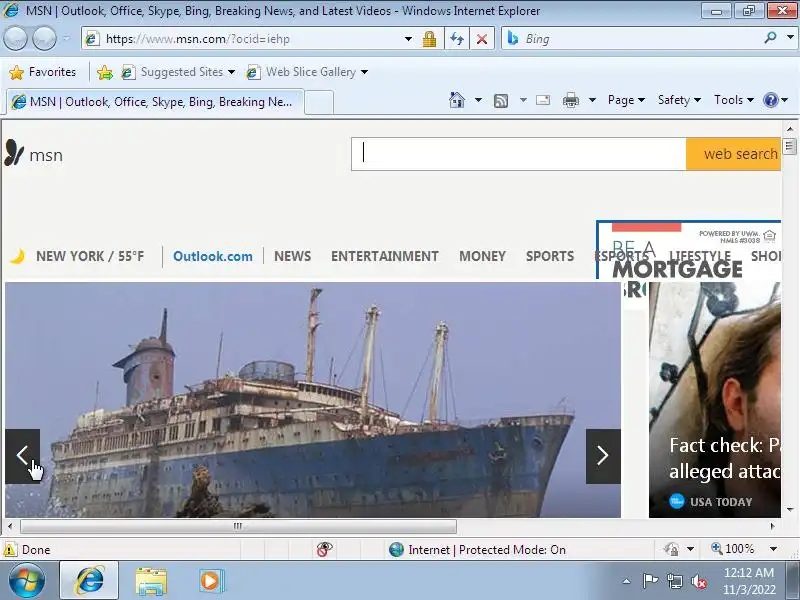Screen dimensions: 800x600
Task: Go to the ENTERTAINMENT section
Action: (385, 256)
